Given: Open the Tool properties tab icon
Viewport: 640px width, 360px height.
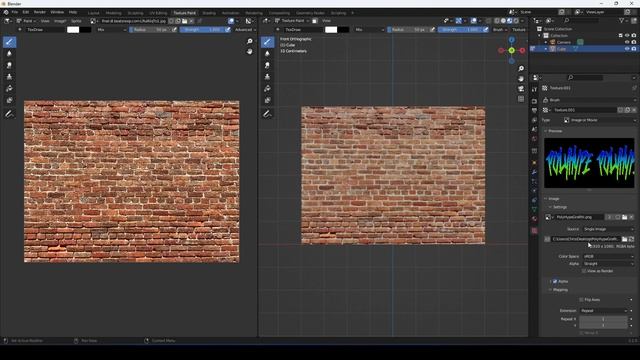Looking at the screenshot, I should (534, 89).
